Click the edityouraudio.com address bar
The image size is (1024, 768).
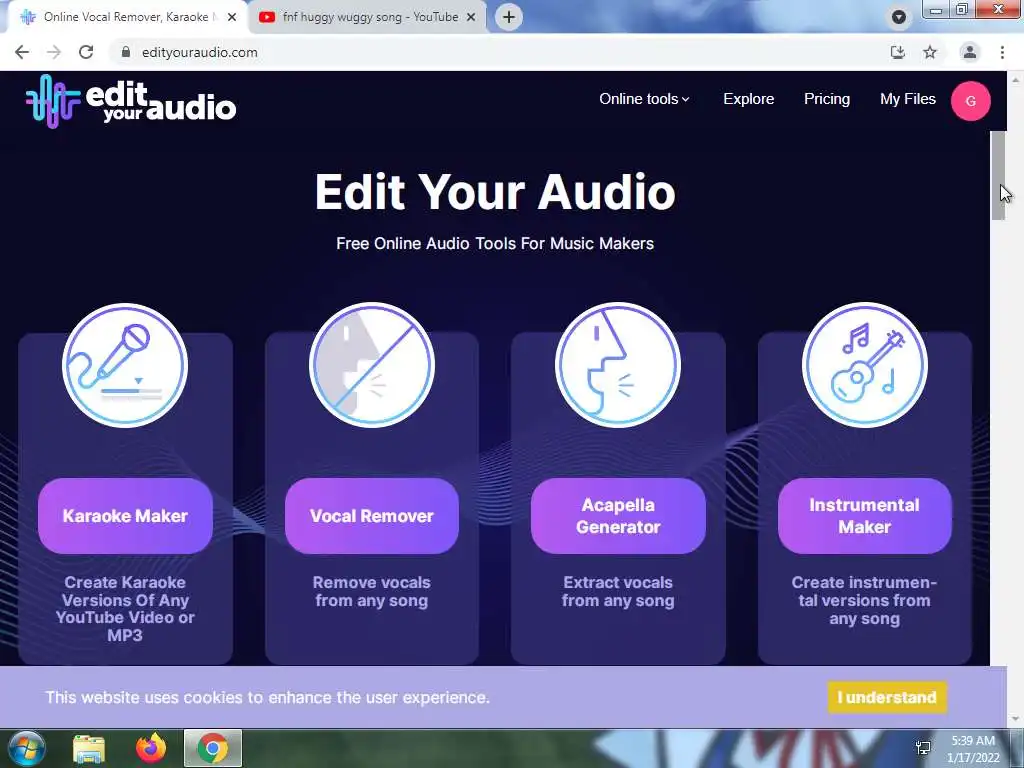point(496,52)
